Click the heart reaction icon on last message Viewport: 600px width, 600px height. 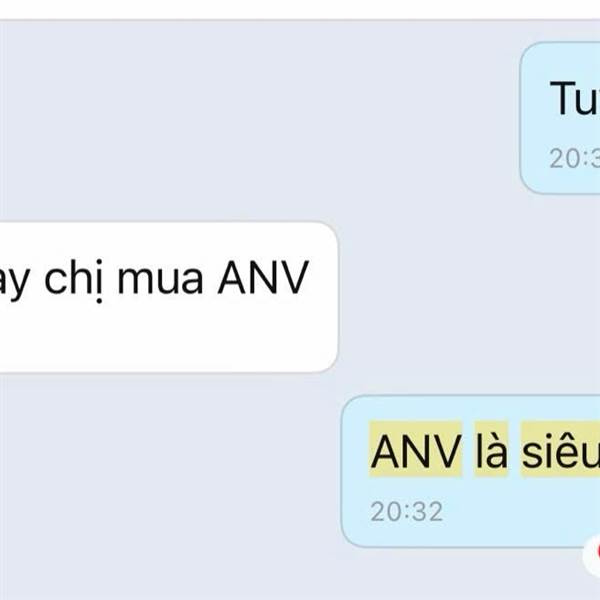tap(592, 556)
